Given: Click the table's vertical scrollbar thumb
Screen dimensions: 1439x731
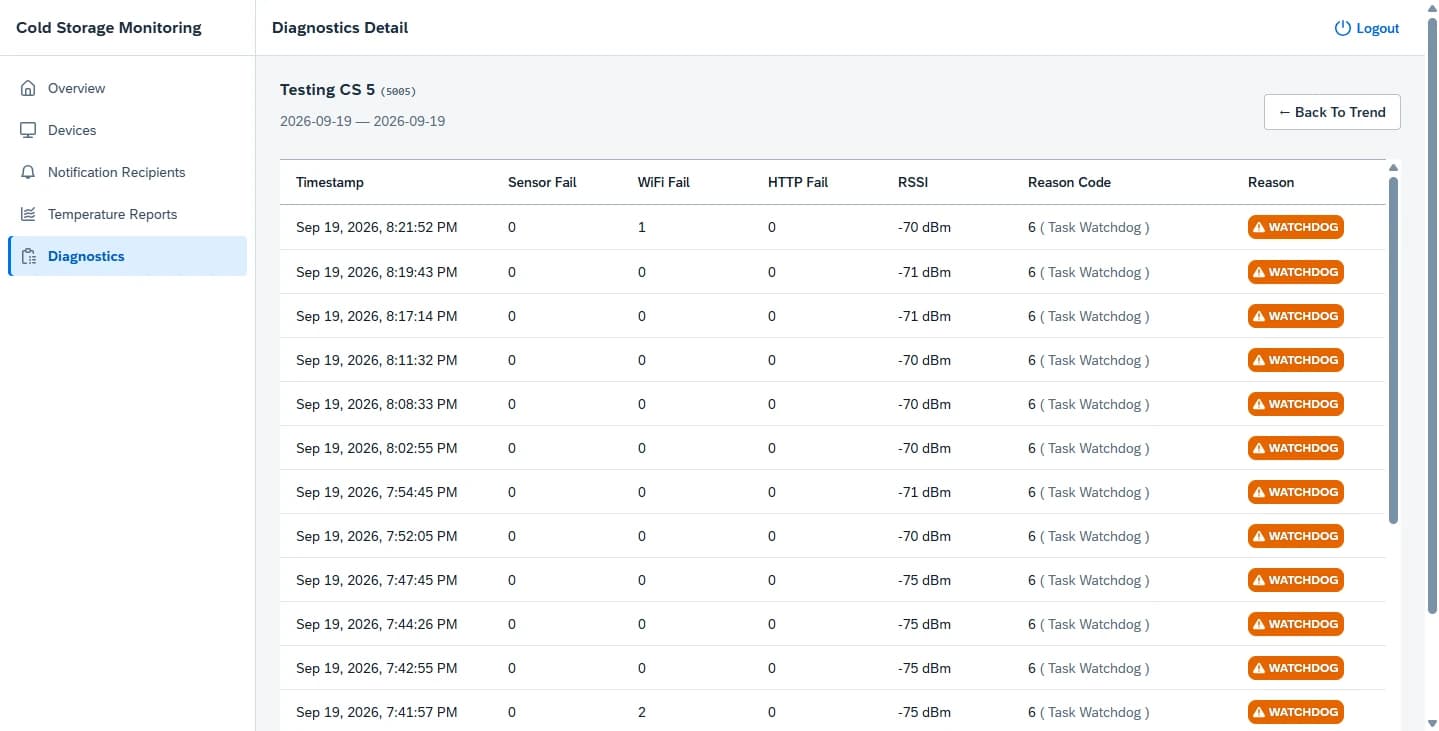Looking at the screenshot, I should [1393, 350].
